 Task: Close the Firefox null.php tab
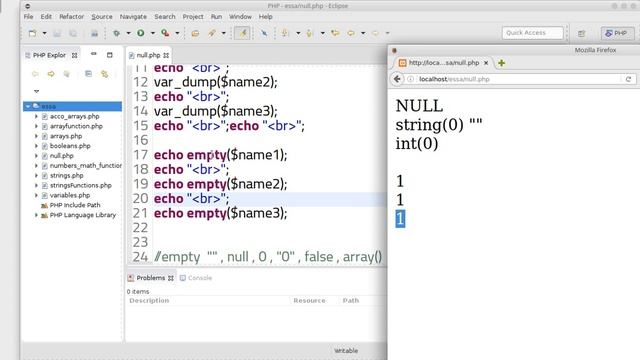pyautogui.click(x=486, y=63)
